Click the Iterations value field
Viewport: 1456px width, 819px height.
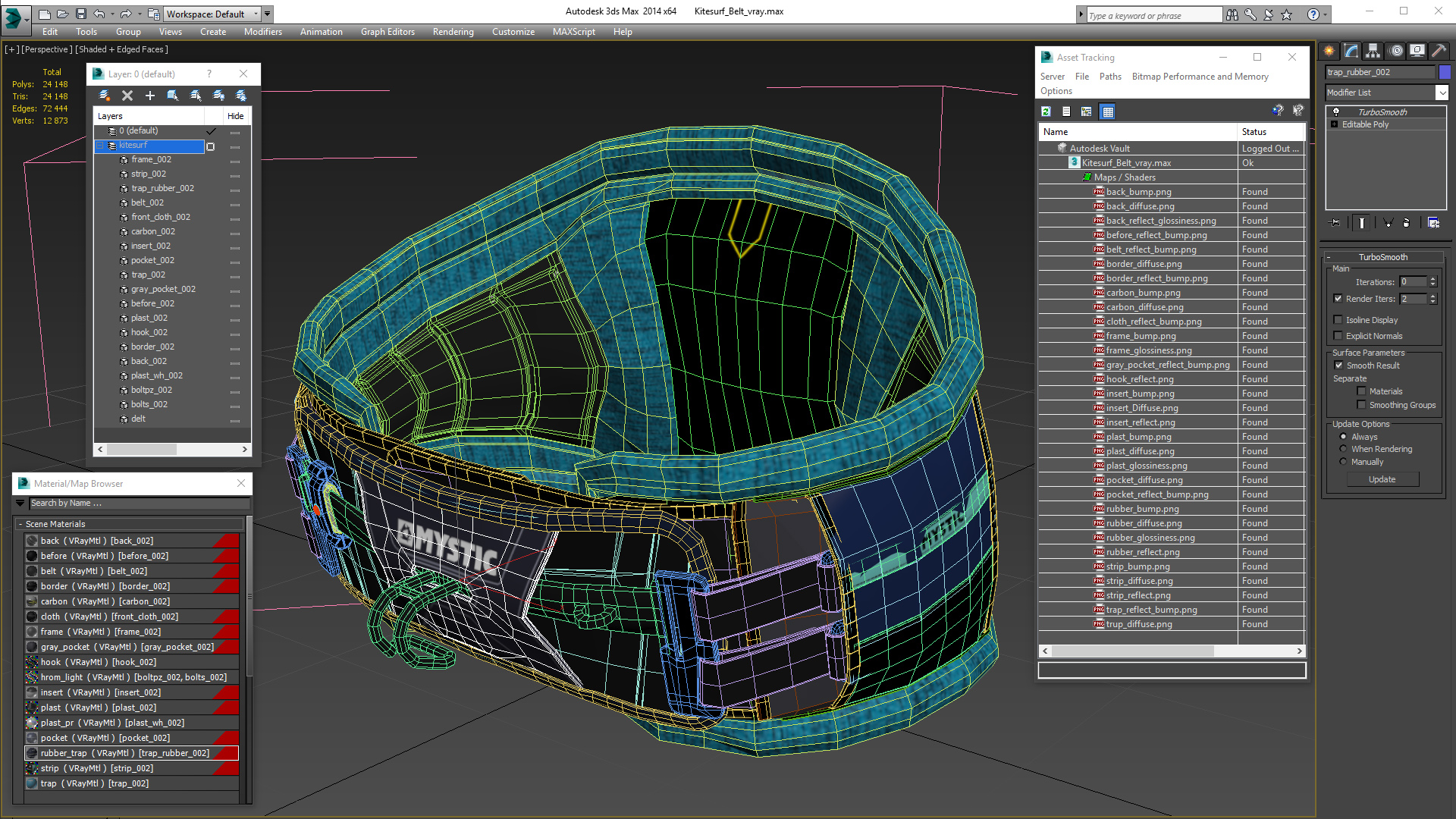[1414, 282]
